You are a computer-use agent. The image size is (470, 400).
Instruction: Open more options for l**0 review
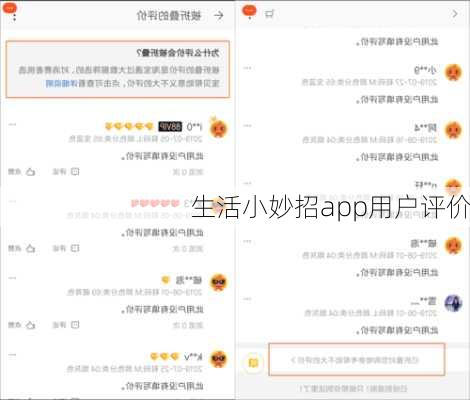(x=12, y=125)
